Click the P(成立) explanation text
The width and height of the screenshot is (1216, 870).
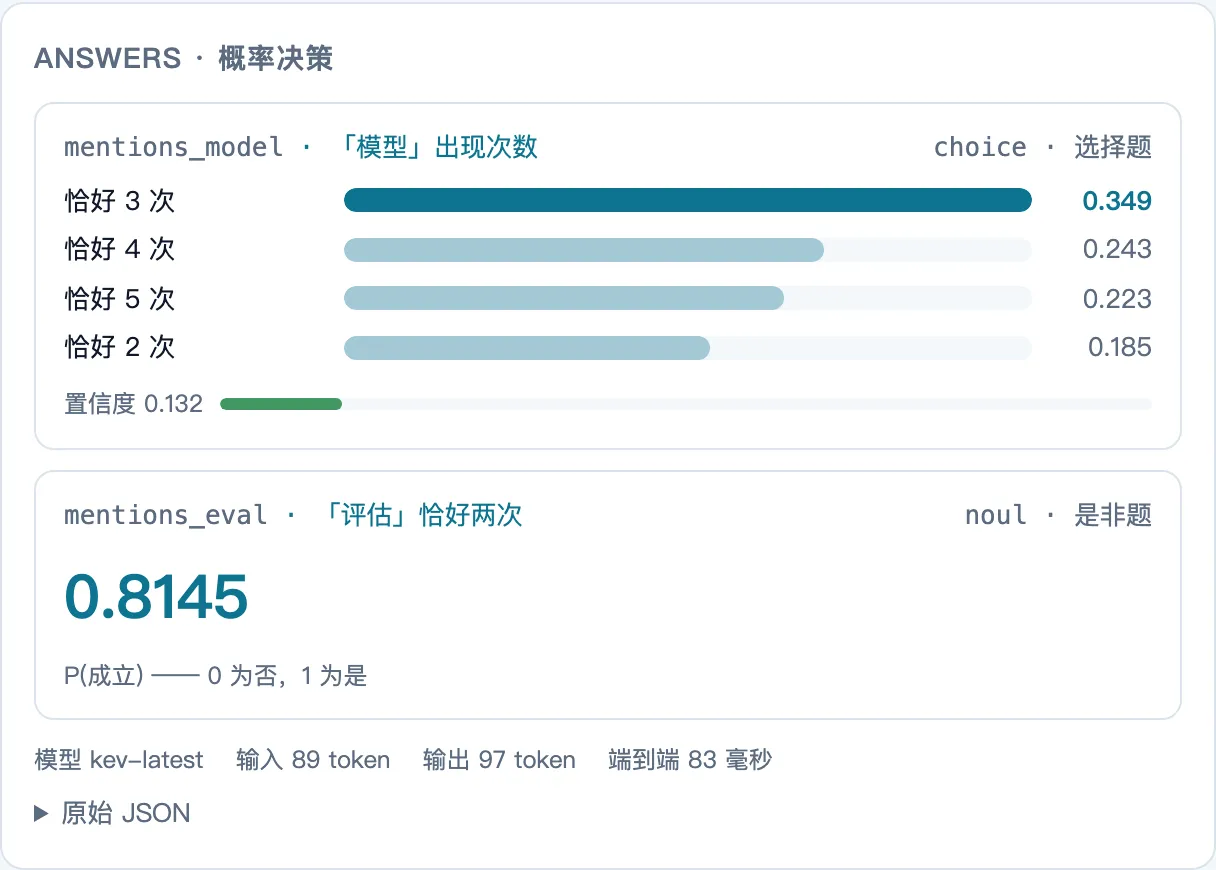point(216,676)
